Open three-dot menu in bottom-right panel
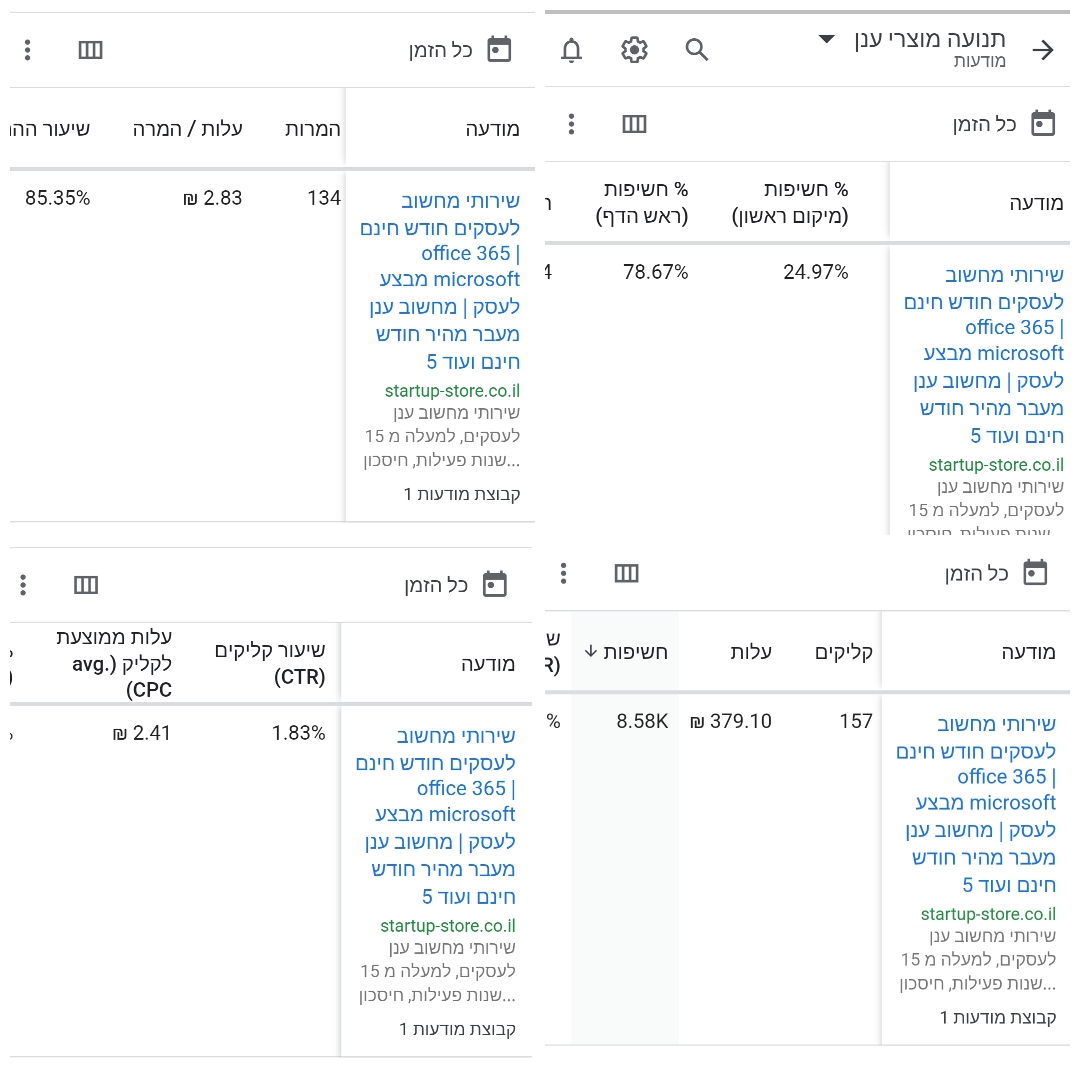This screenshot has width=1080, height=1080. click(x=563, y=573)
